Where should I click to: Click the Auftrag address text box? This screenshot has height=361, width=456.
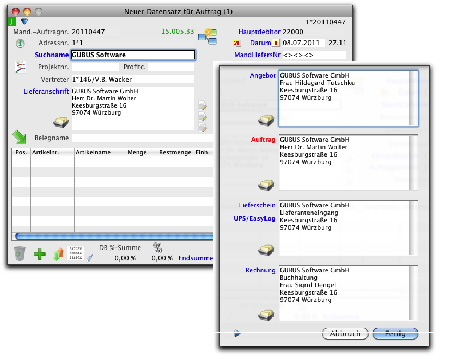point(344,163)
